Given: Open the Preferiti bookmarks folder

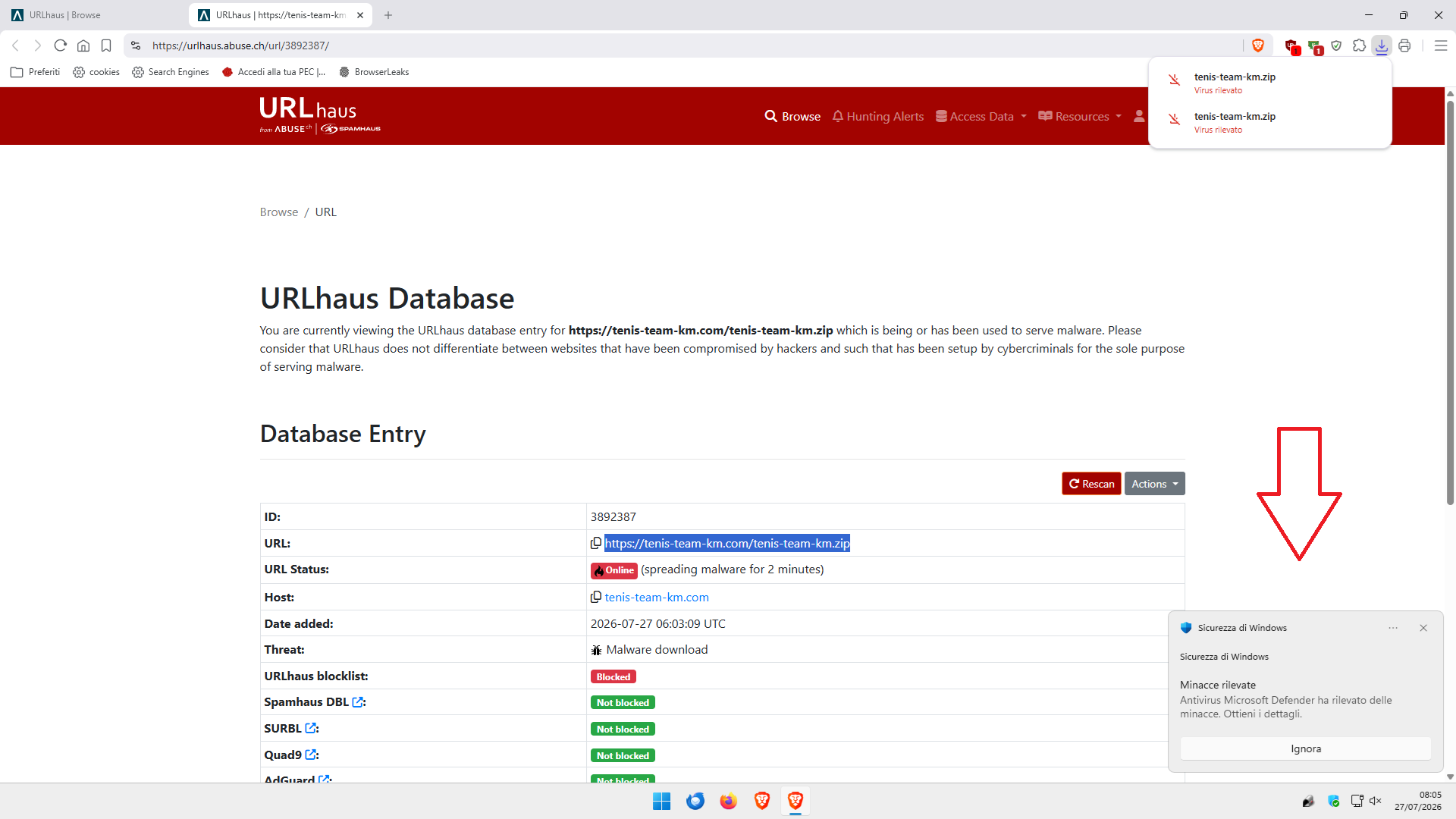Looking at the screenshot, I should pos(35,72).
